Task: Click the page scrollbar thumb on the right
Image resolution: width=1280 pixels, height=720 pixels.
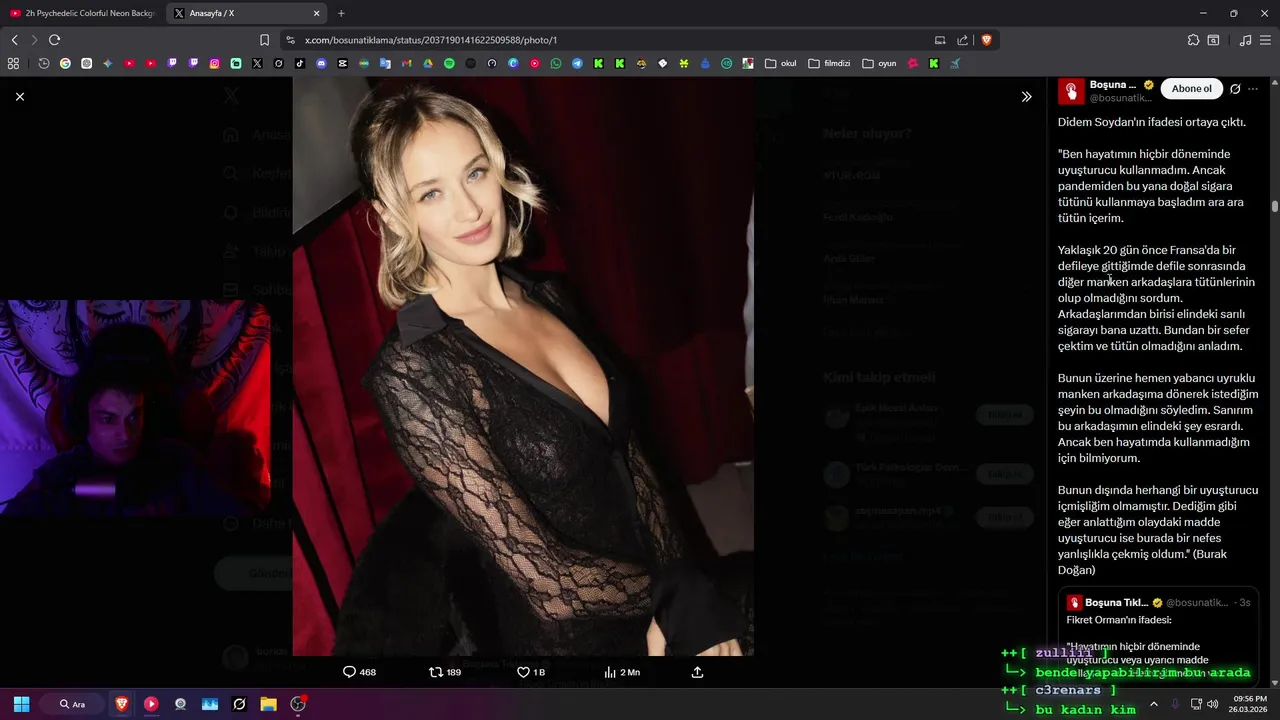Action: tap(1275, 206)
